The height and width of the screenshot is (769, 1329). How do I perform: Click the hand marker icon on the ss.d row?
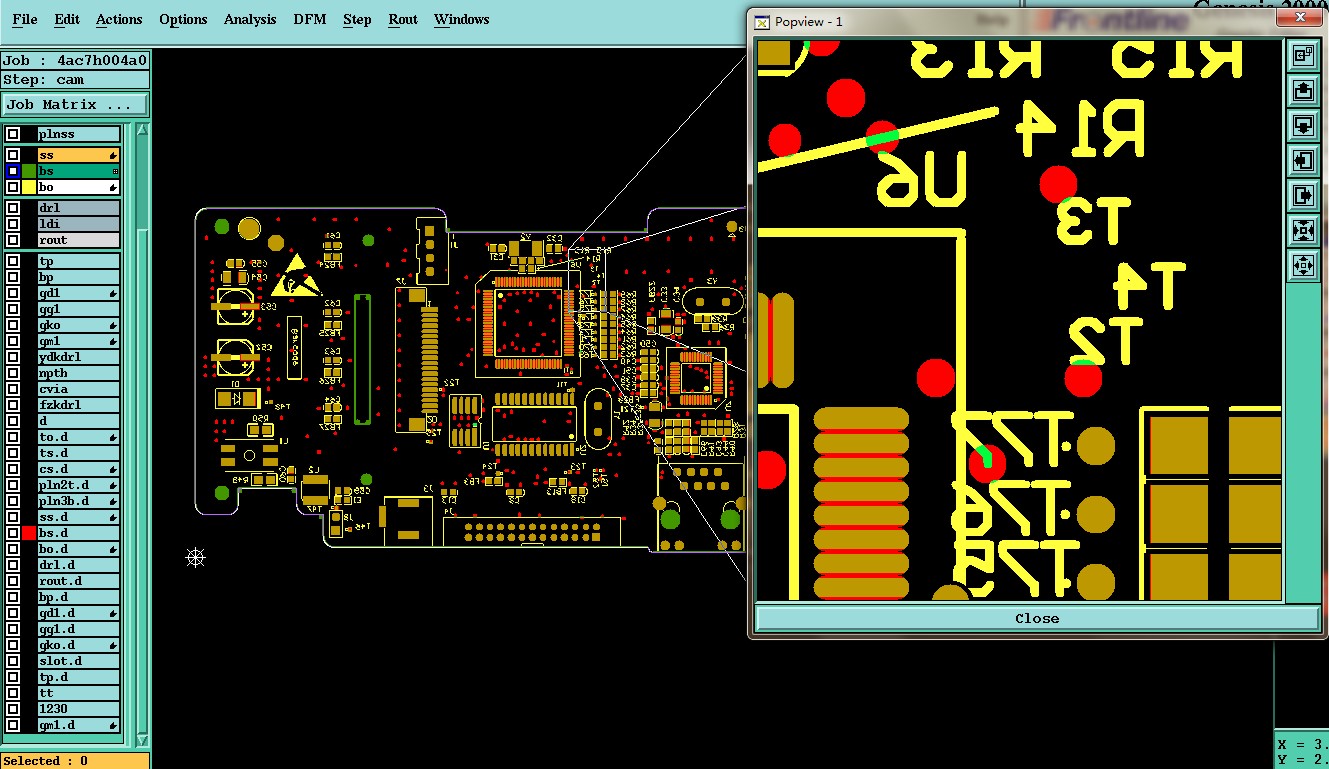pyautogui.click(x=114, y=518)
